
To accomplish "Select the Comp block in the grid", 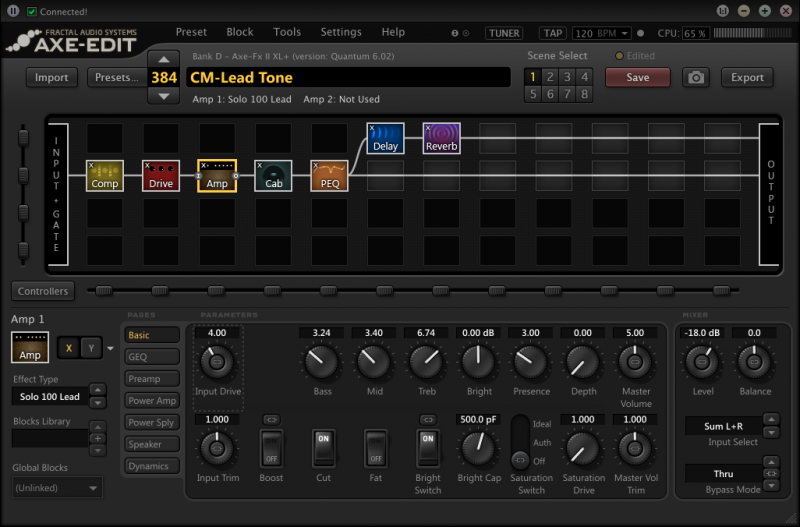I will pyautogui.click(x=104, y=175).
